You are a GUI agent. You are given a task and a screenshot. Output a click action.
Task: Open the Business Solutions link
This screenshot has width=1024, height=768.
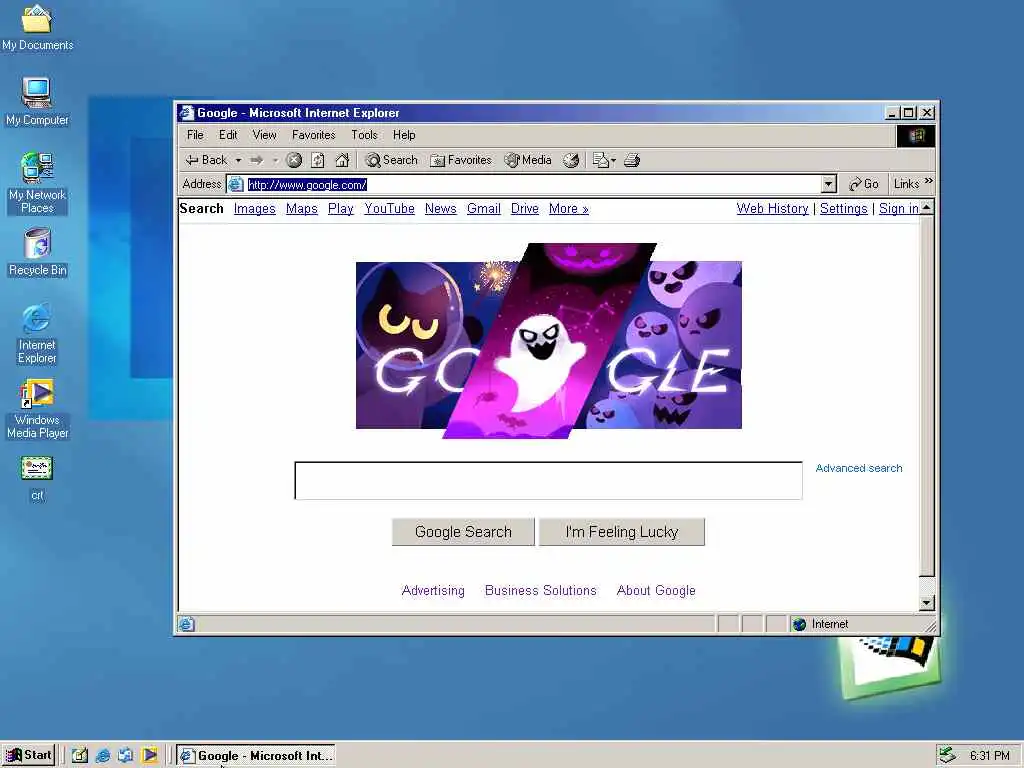coord(541,590)
